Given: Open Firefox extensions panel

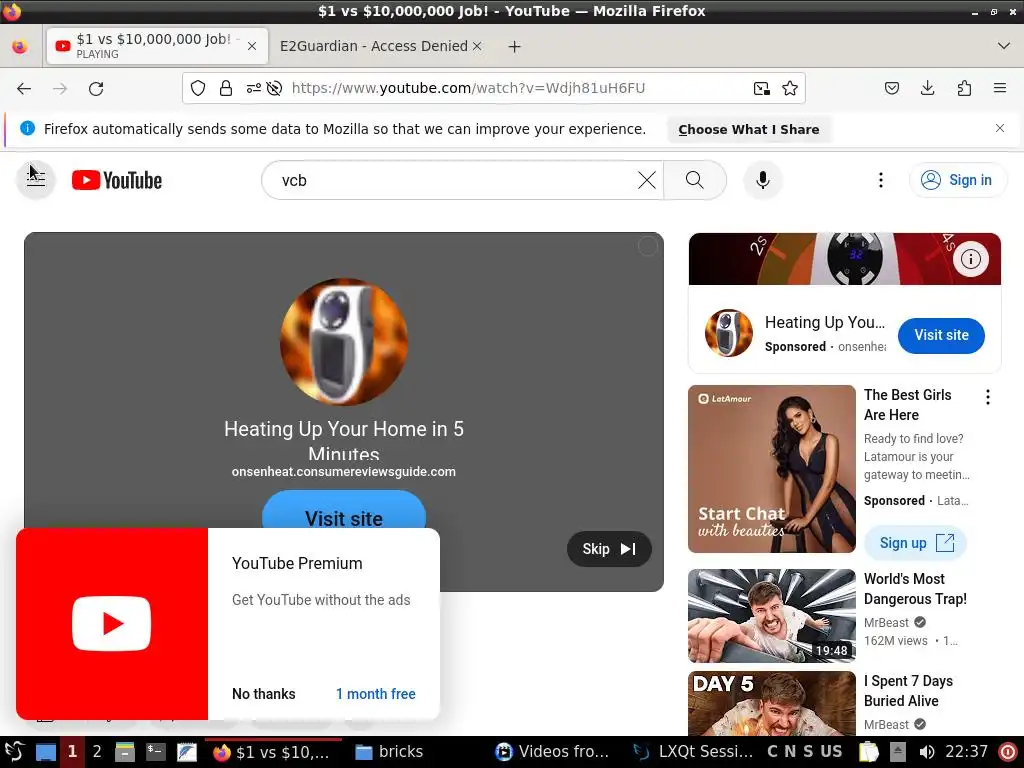Looking at the screenshot, I should pos(964,88).
